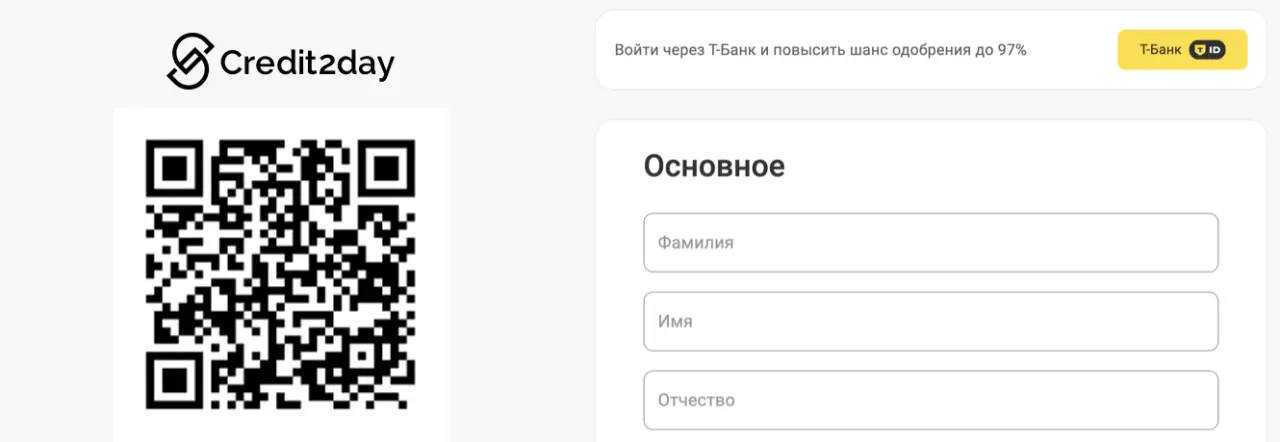1280x442 pixels.
Task: Click the Т-Банк ID login button
Action: click(1182, 50)
